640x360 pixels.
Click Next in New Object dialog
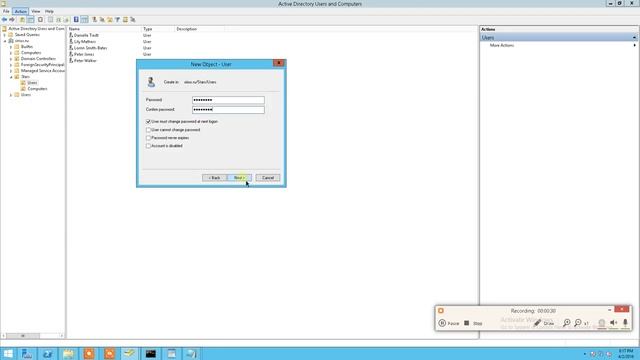click(x=239, y=178)
